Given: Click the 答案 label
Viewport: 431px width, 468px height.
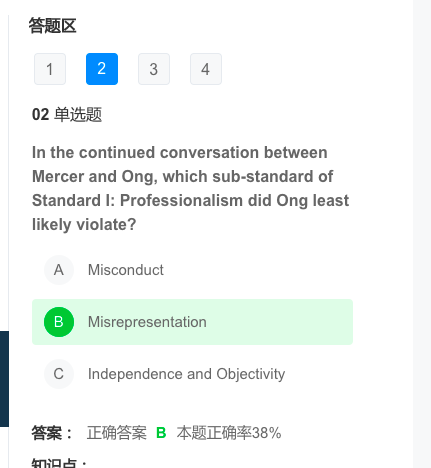Looking at the screenshot, I should (52, 433).
